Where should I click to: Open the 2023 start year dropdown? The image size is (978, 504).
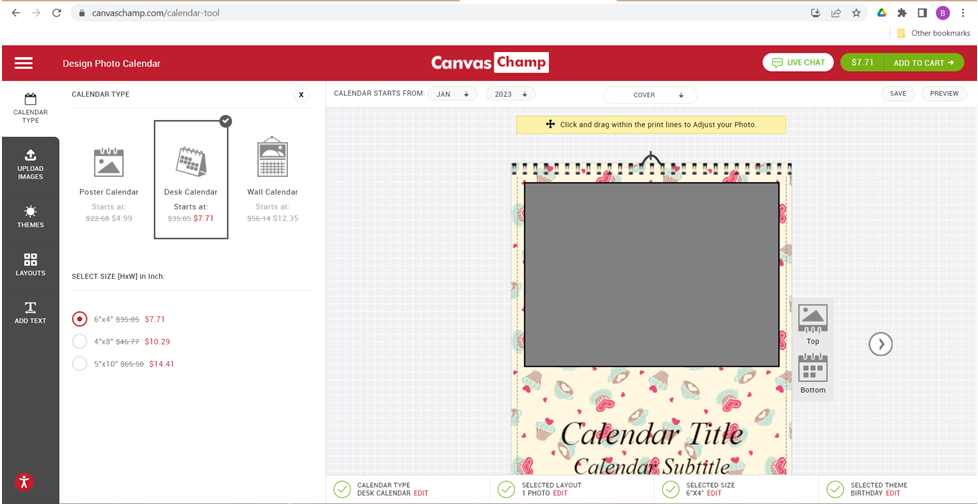[510, 94]
